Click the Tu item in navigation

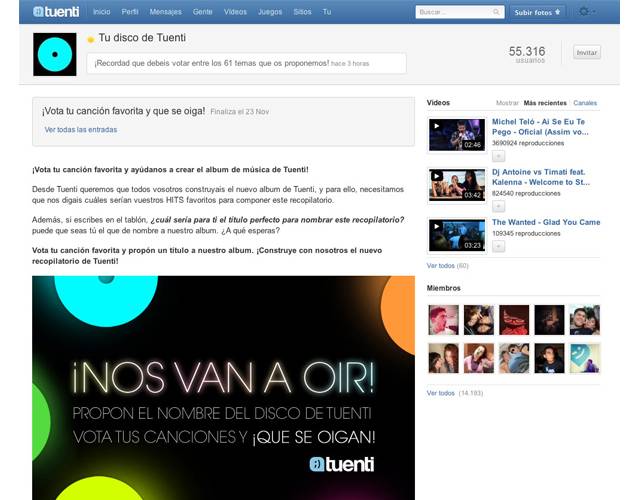tap(327, 12)
